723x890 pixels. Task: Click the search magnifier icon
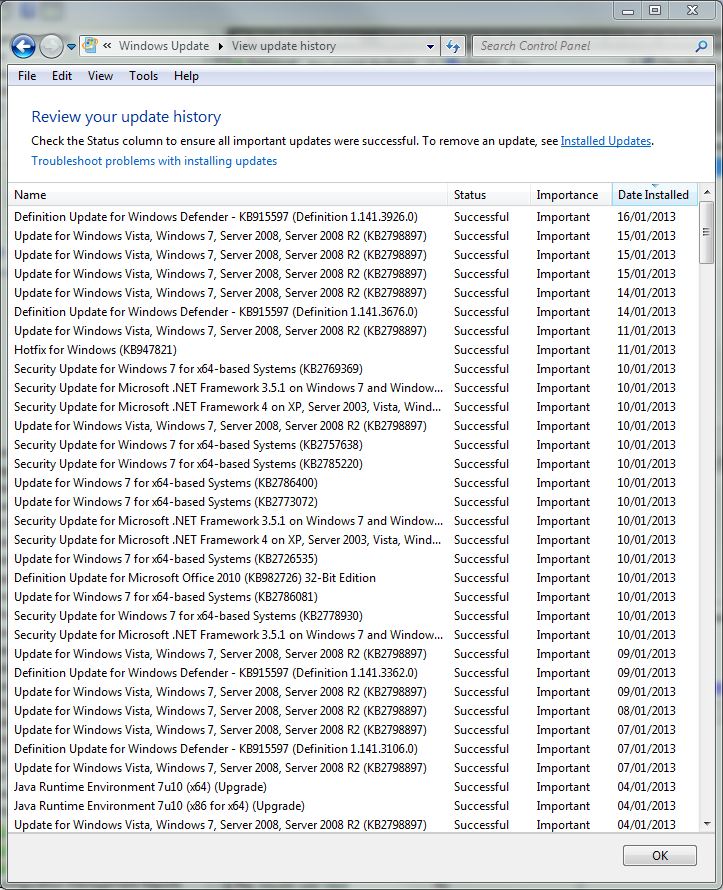701,46
